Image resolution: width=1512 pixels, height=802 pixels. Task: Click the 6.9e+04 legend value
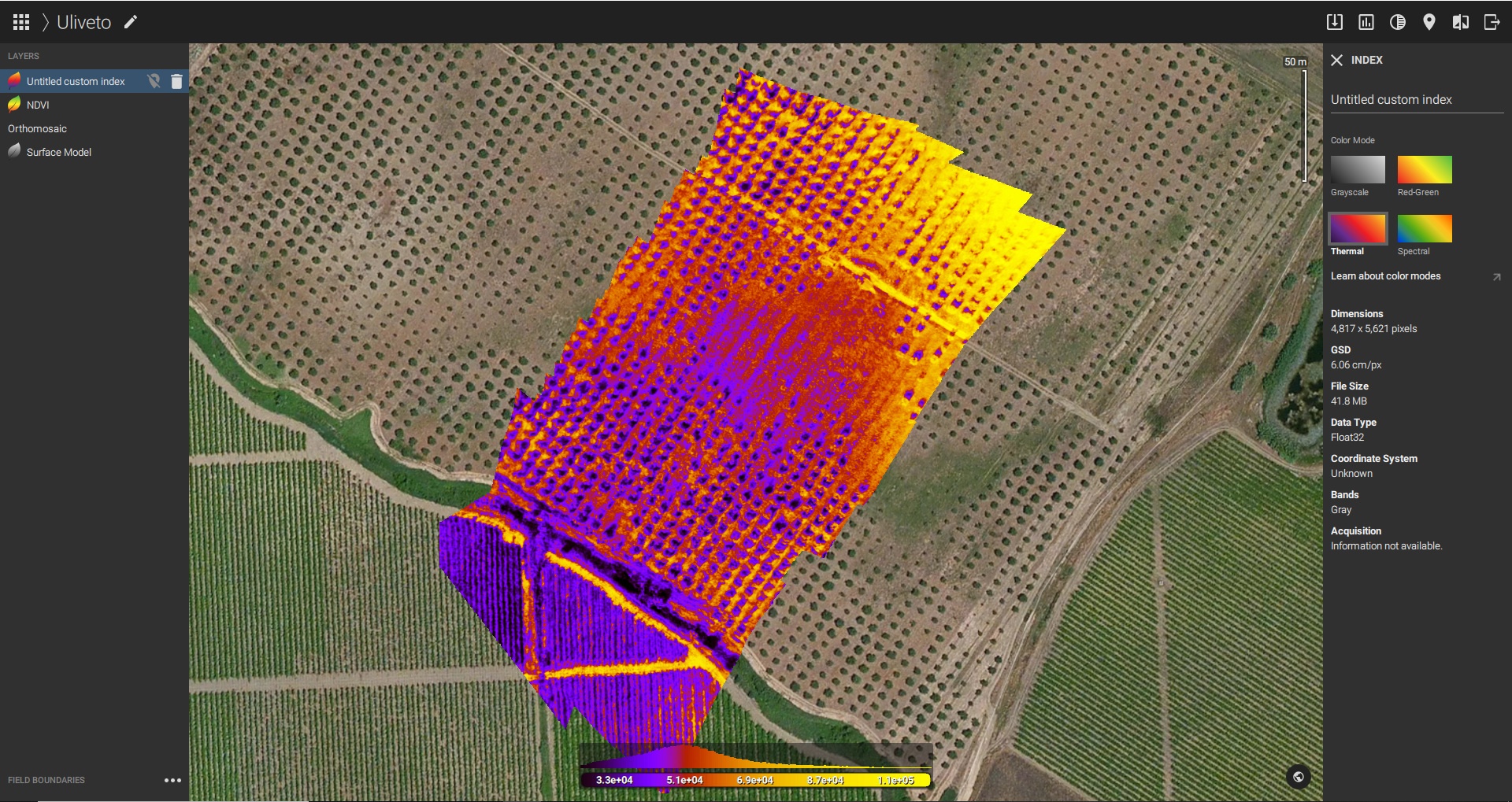(x=755, y=780)
